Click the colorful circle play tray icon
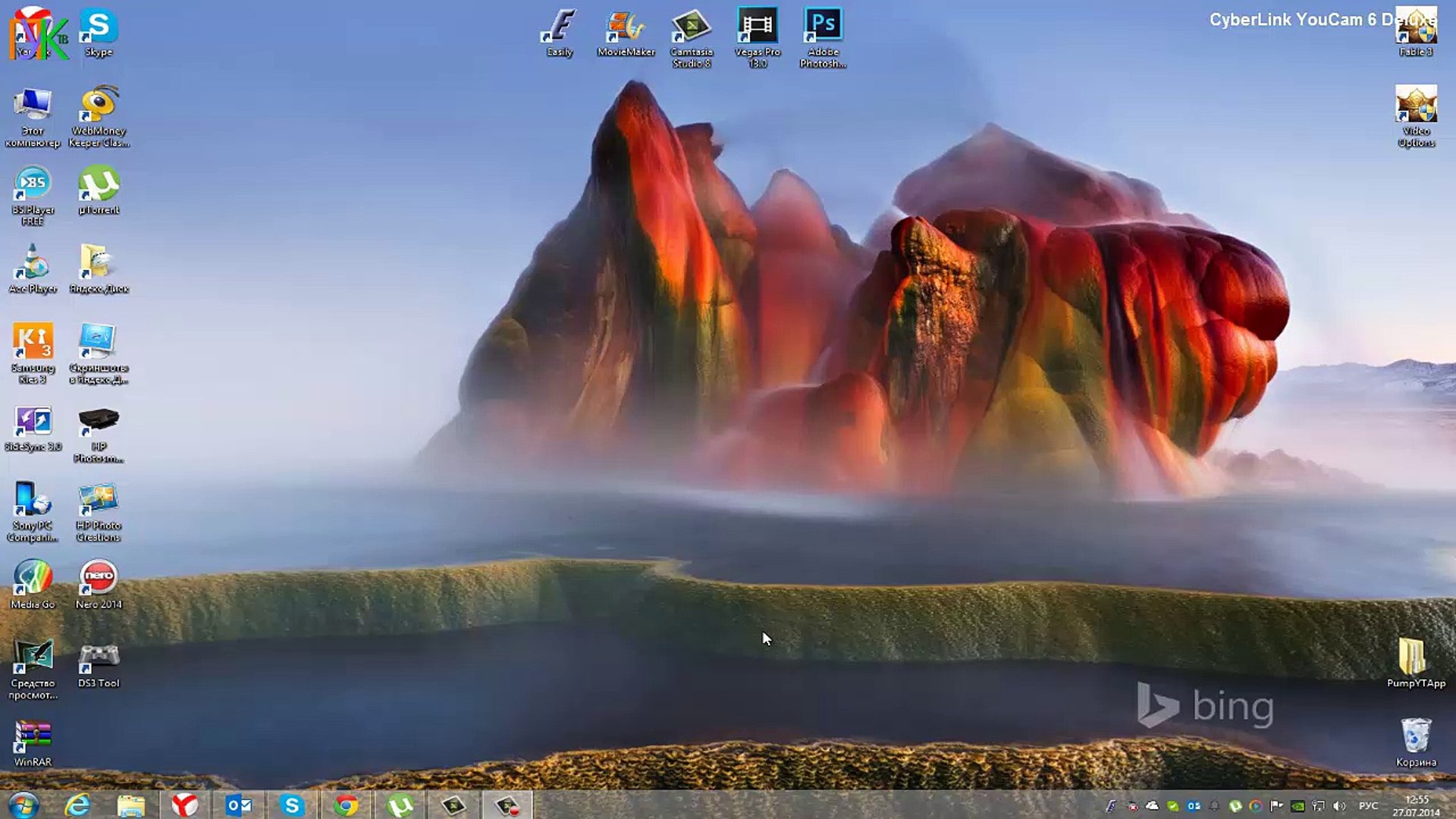This screenshot has height=819, width=1456. pyautogui.click(x=1256, y=805)
